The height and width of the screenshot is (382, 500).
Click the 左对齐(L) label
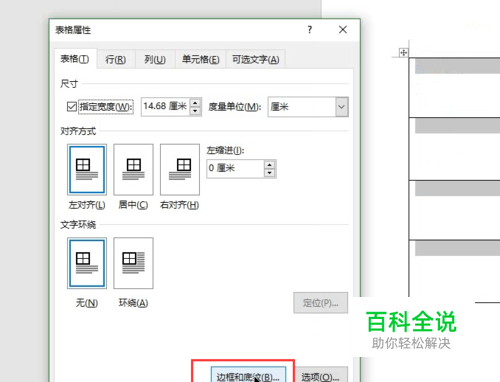coord(87,205)
